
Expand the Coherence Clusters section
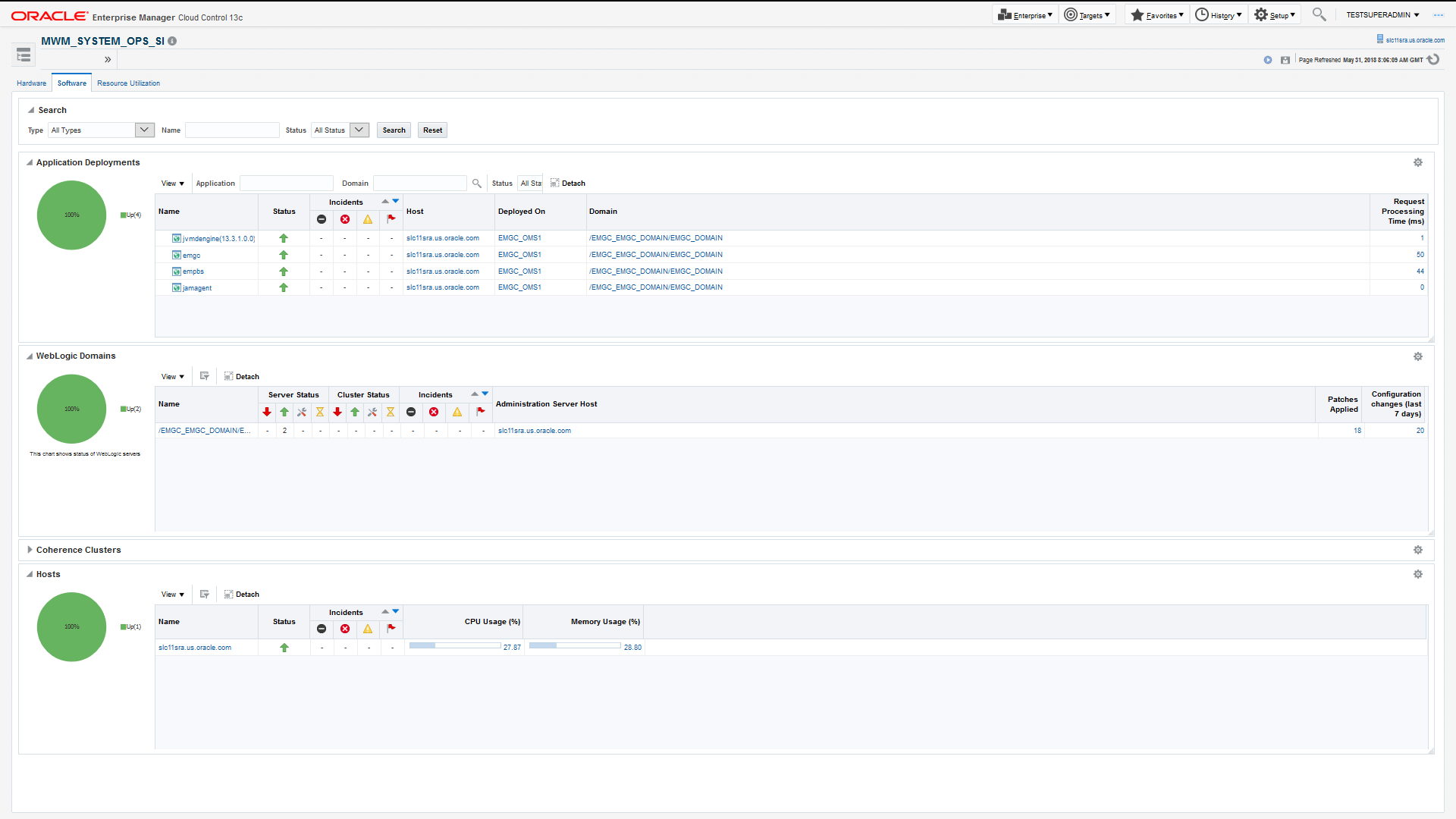(30, 550)
